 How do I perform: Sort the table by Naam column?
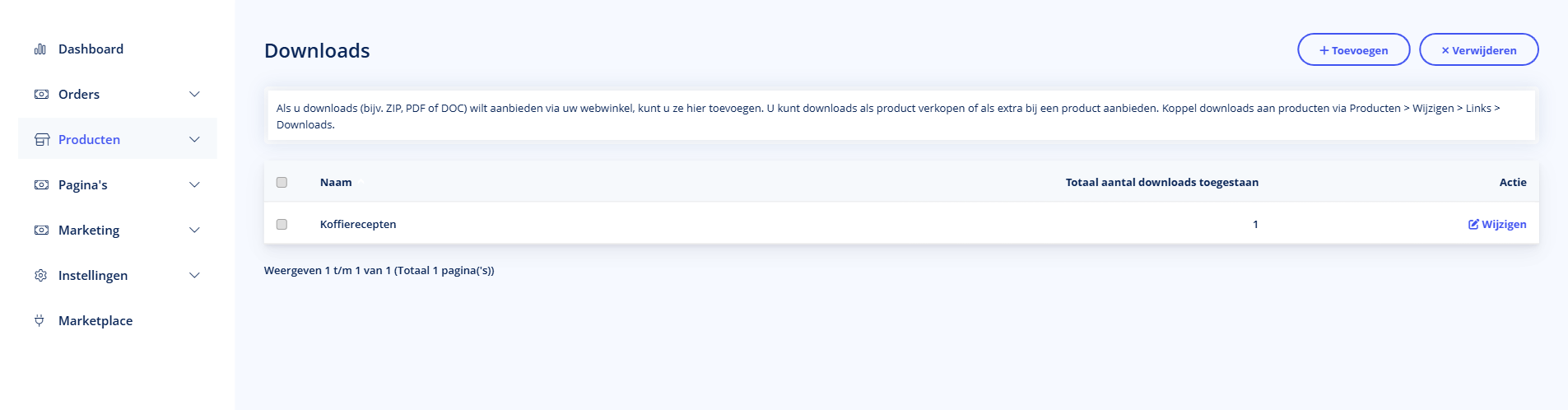336,182
